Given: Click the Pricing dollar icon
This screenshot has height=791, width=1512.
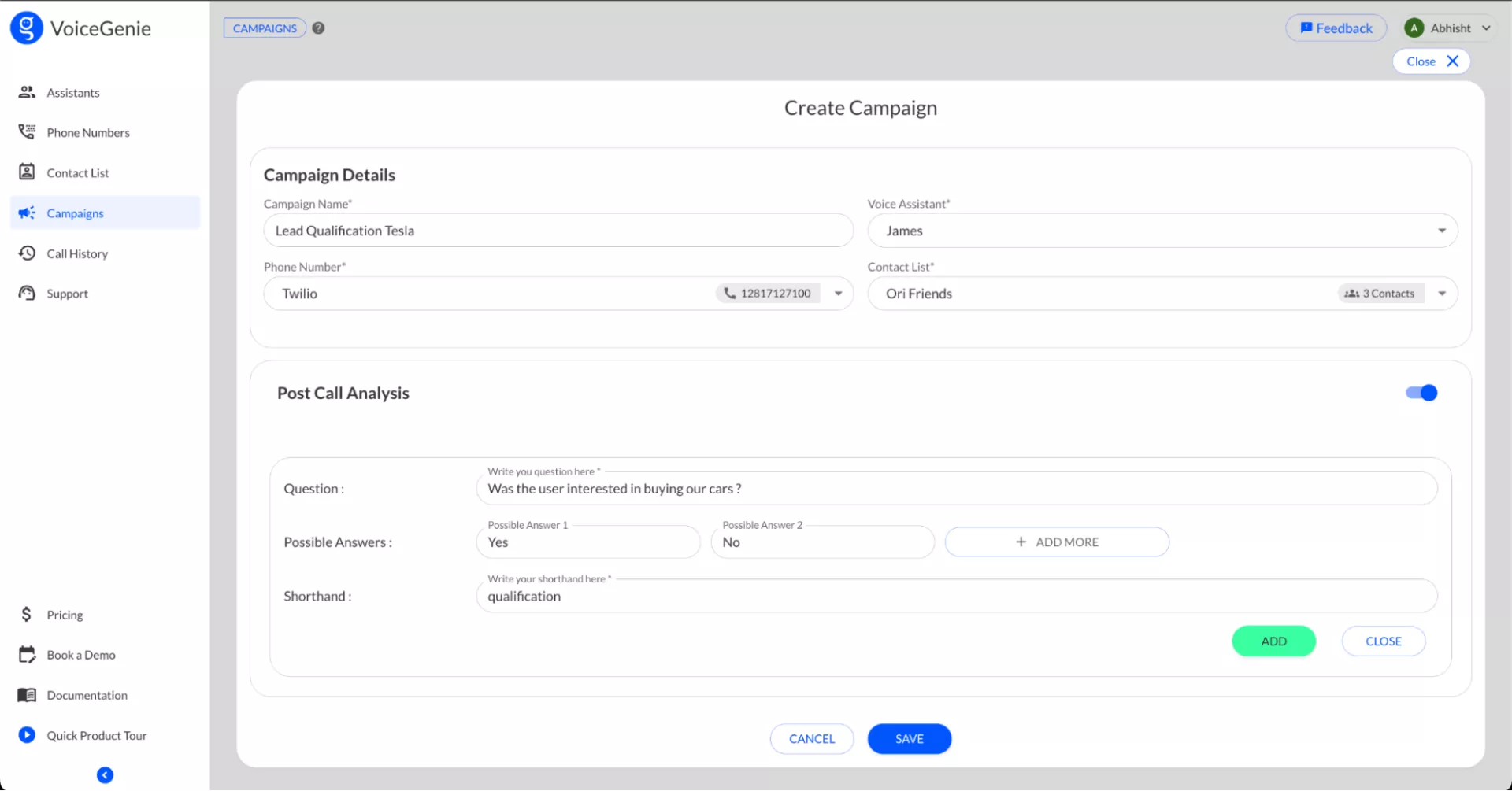Looking at the screenshot, I should 27,615.
